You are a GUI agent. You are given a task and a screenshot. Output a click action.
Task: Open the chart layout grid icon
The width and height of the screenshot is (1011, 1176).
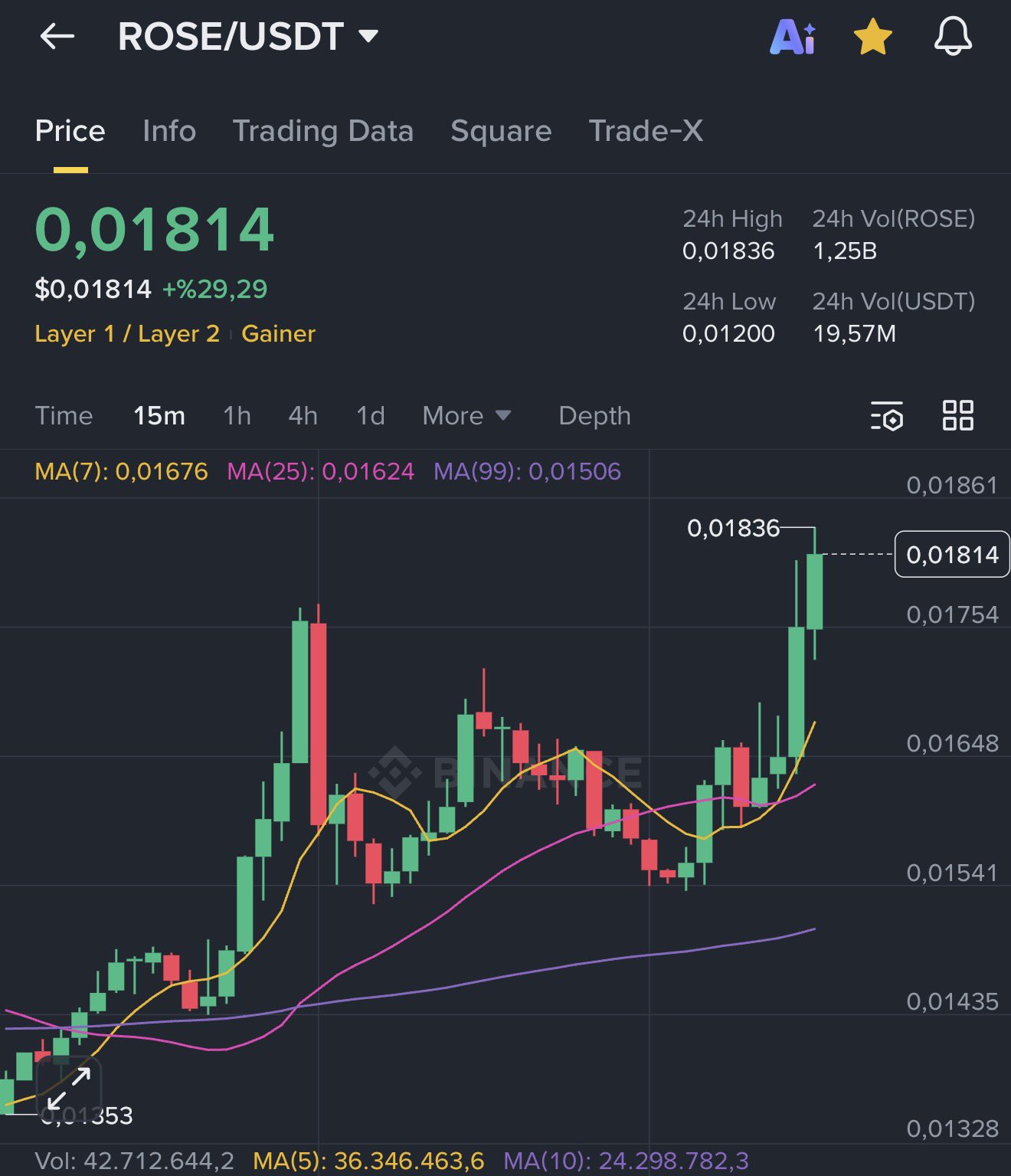(x=957, y=416)
